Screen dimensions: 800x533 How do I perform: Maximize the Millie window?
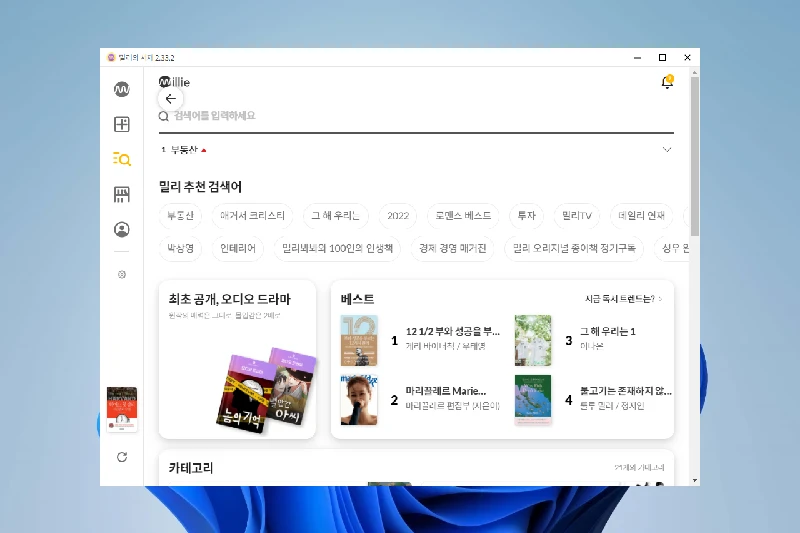[x=662, y=58]
